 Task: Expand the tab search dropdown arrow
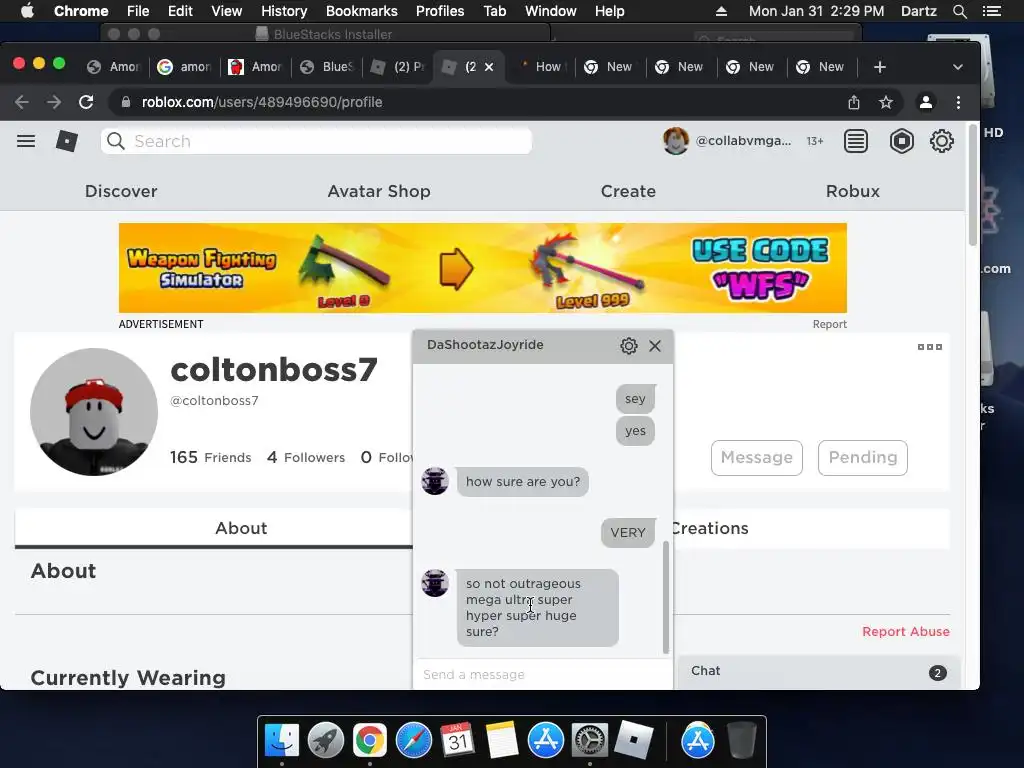click(957, 67)
